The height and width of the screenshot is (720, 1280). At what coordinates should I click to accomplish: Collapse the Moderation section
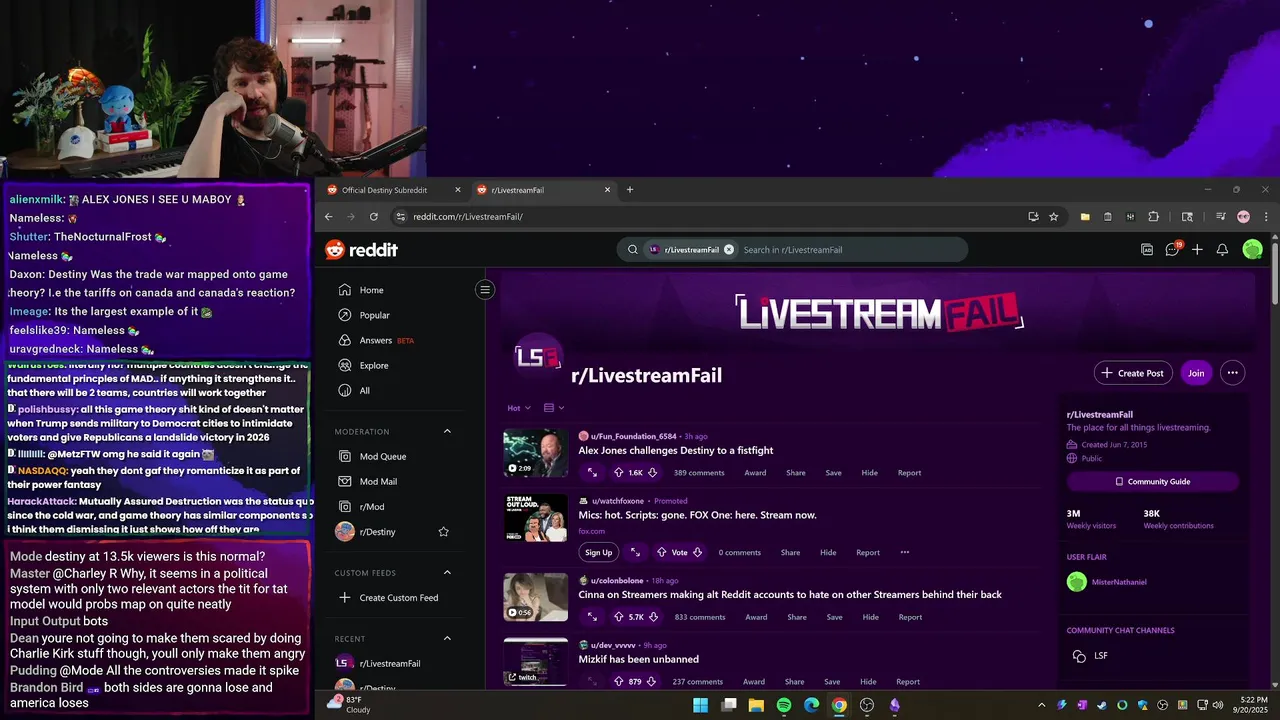point(447,431)
